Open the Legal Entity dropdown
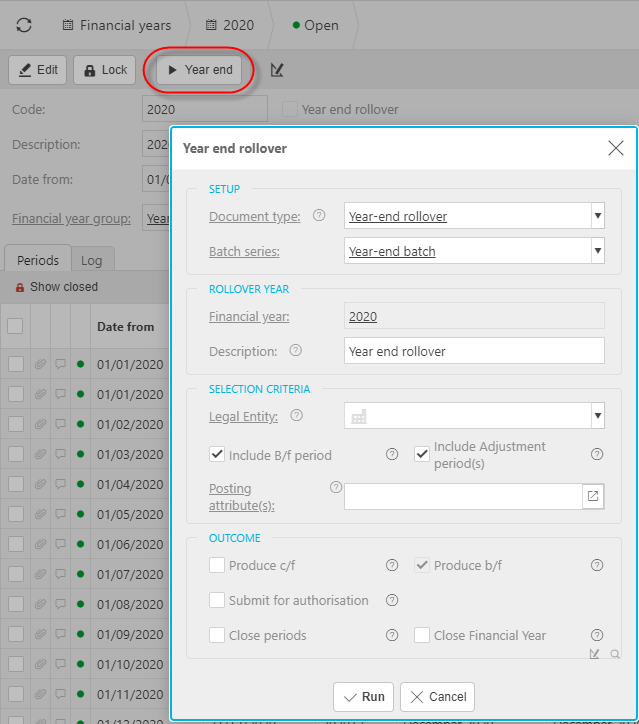The width and height of the screenshot is (639, 724). coord(597,416)
